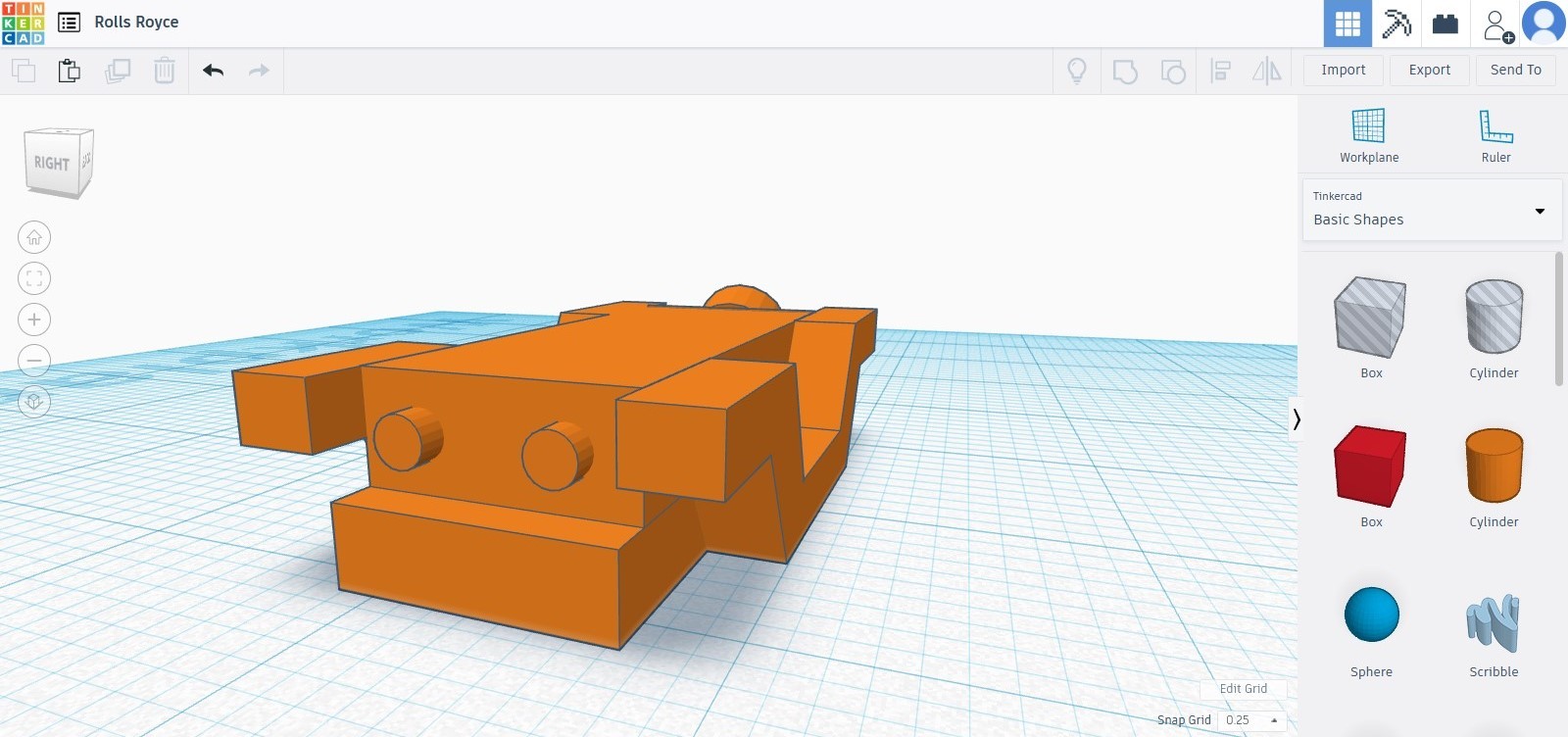Click the RIGHT face of view cube
Screen dimensions: 1568x737
tap(51, 164)
